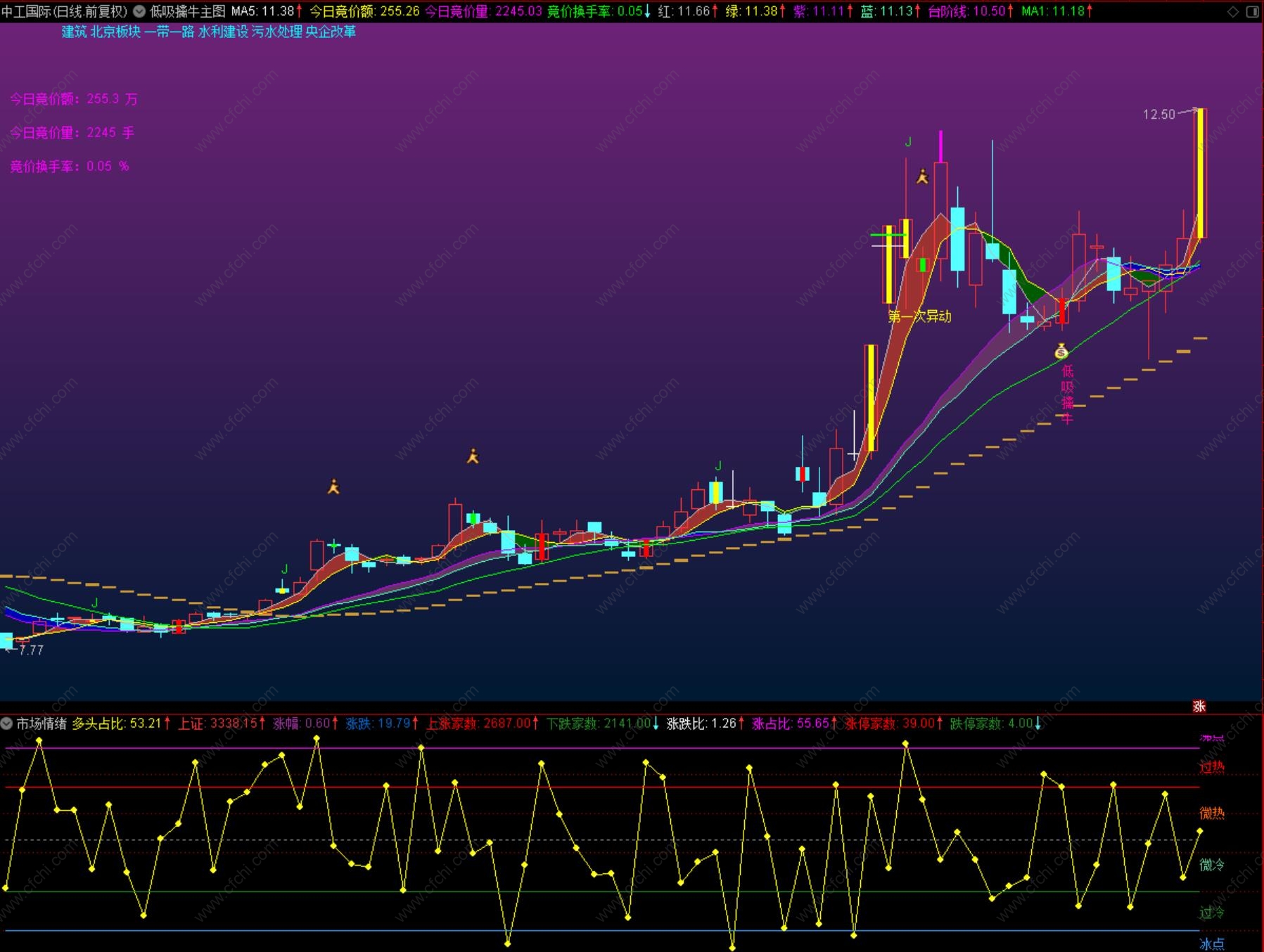Open the 市场情绪 indicator dropdown arrow
The image size is (1264, 952).
[x=7, y=723]
